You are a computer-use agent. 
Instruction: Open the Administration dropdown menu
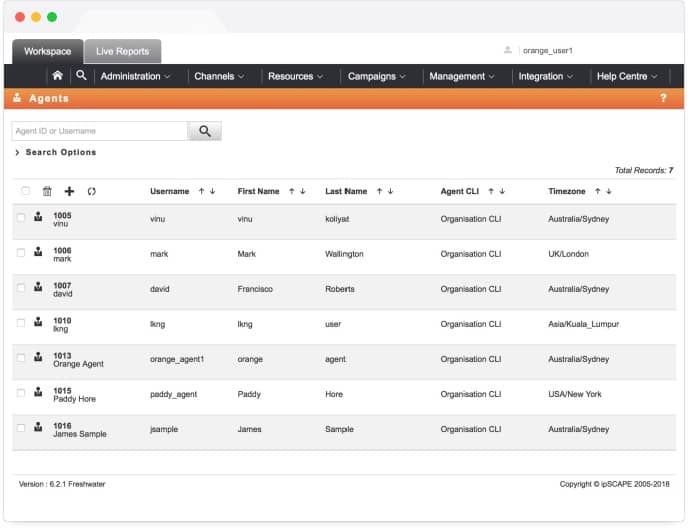click(x=135, y=76)
